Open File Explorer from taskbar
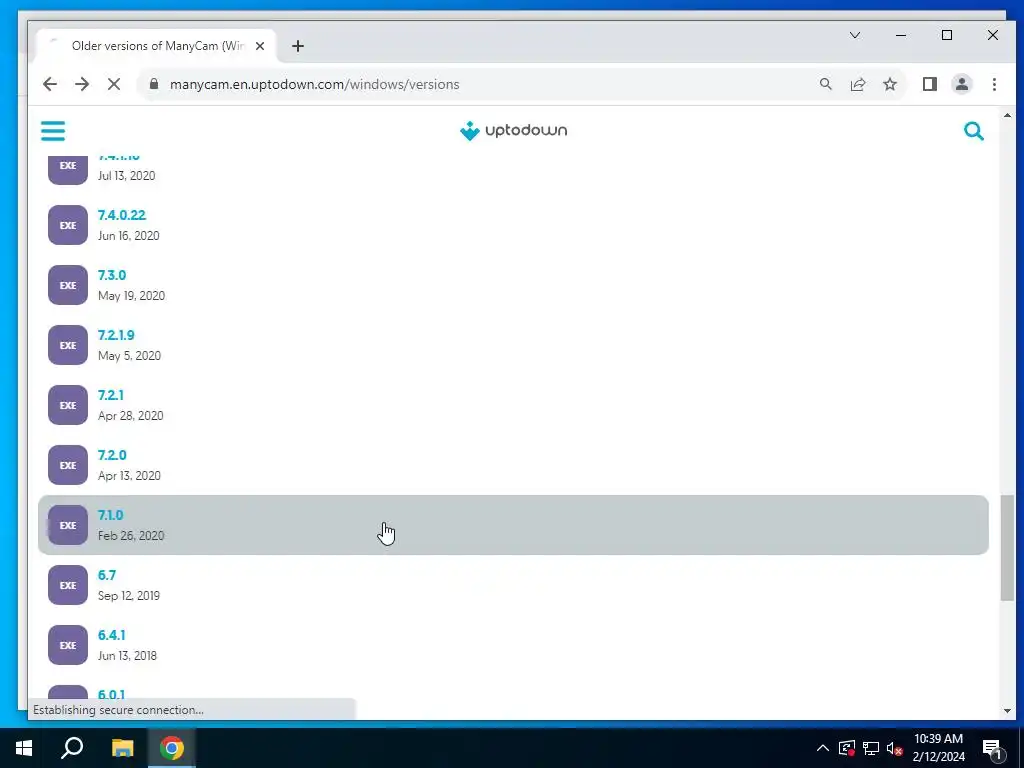The width and height of the screenshot is (1024, 768). 122,748
